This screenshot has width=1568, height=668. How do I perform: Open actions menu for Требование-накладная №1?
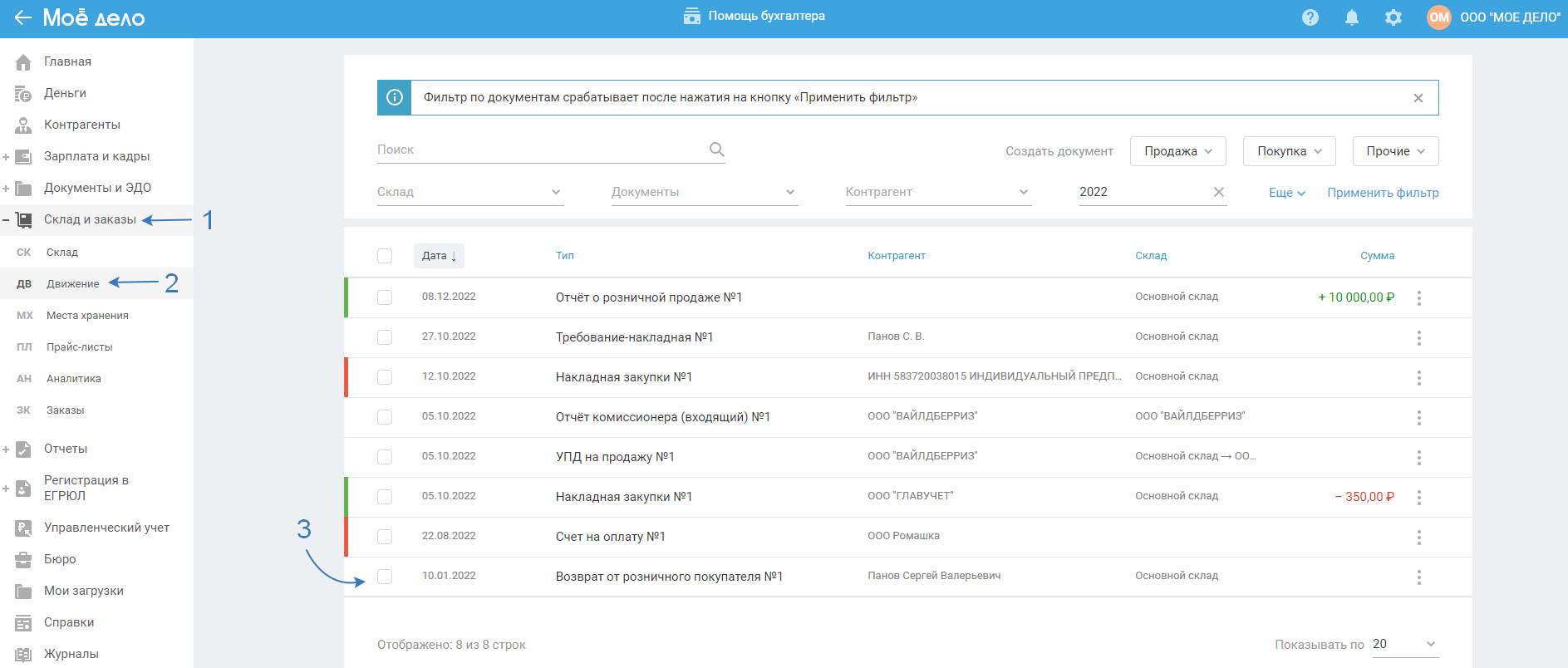pos(1419,337)
